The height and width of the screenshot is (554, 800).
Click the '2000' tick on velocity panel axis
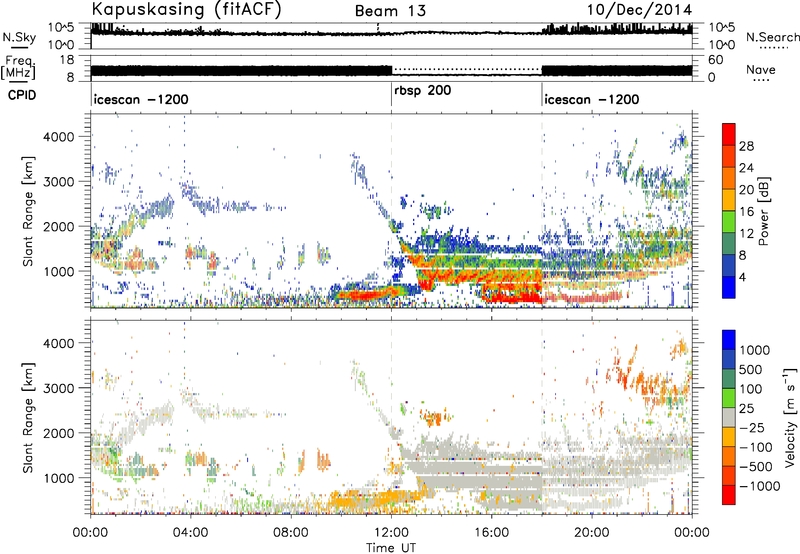(x=58, y=433)
